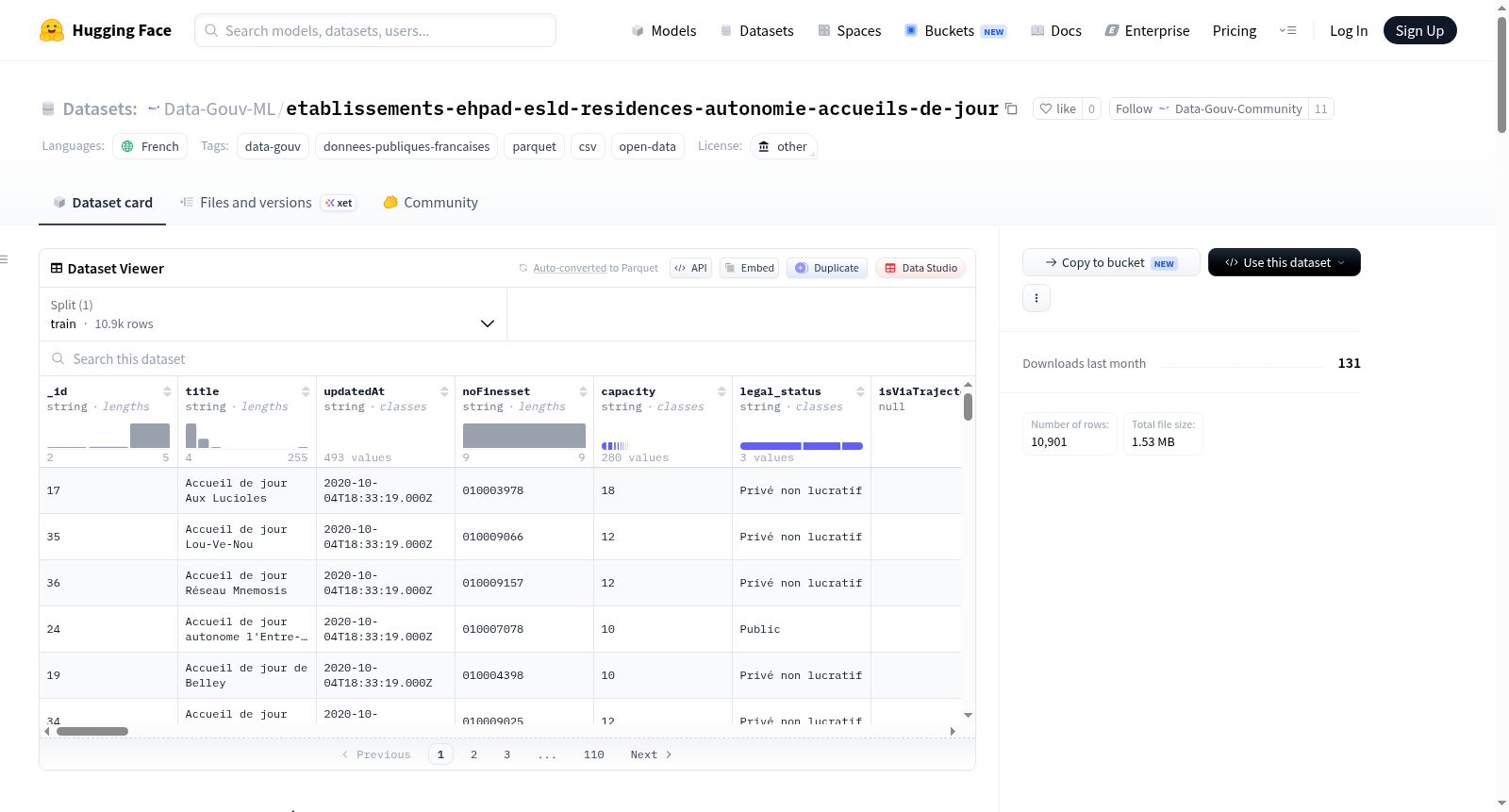Jump to page 110
The height and width of the screenshot is (812, 1509).
[x=593, y=754]
